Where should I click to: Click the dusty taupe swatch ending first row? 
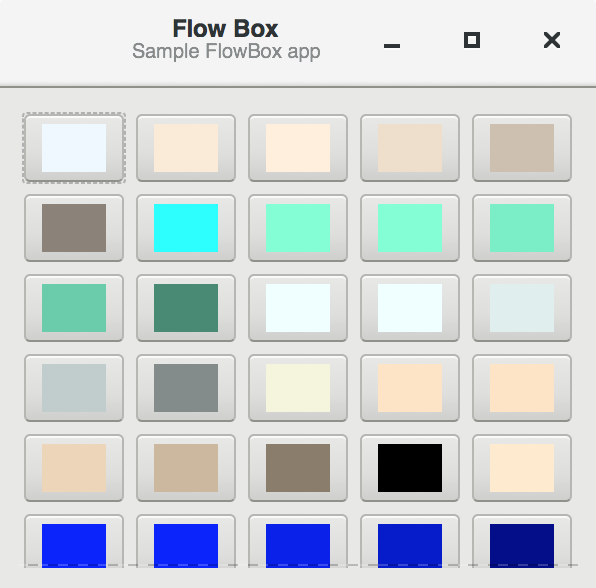point(522,148)
